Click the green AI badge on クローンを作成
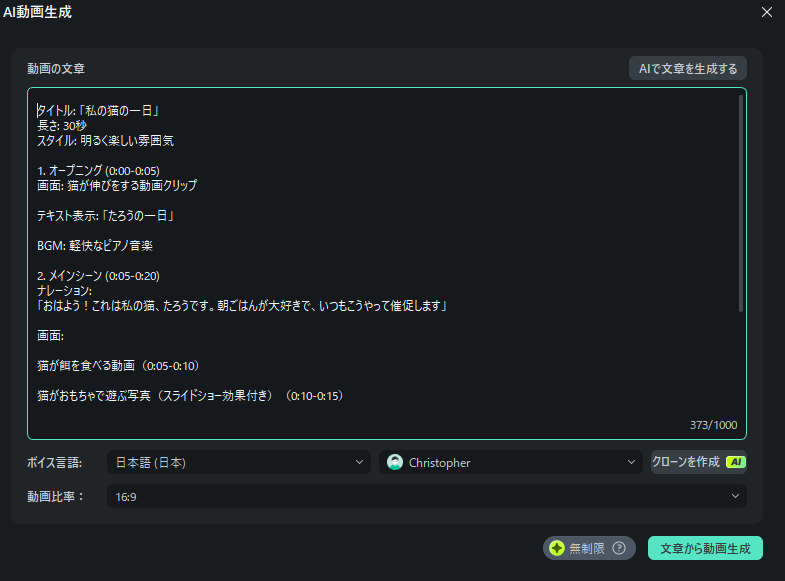Image resolution: width=785 pixels, height=581 pixels. [736, 462]
